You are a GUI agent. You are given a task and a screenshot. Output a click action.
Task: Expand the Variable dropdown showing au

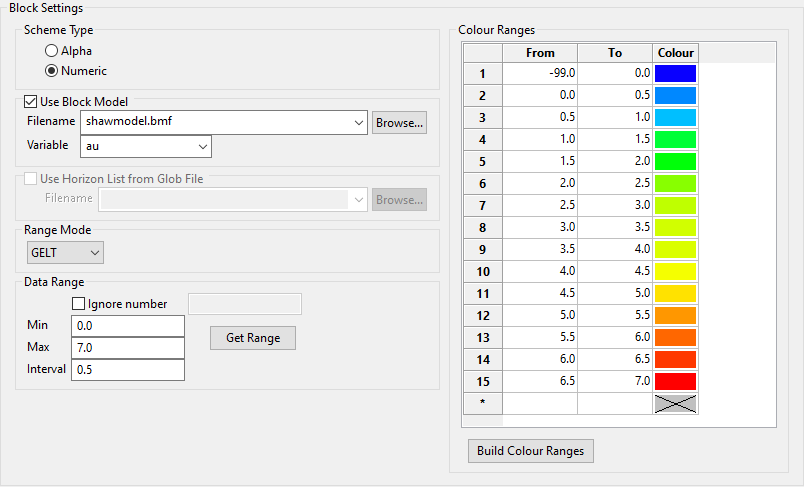click(203, 146)
